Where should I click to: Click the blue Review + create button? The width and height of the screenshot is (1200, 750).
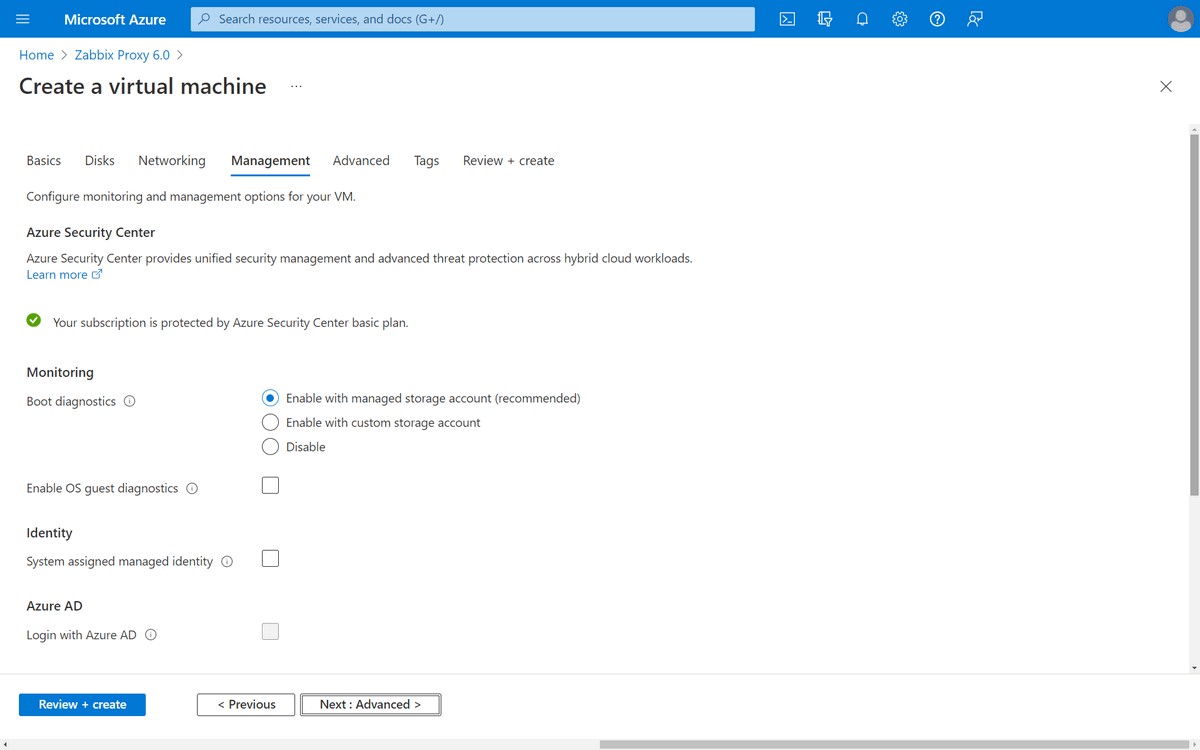coord(82,705)
